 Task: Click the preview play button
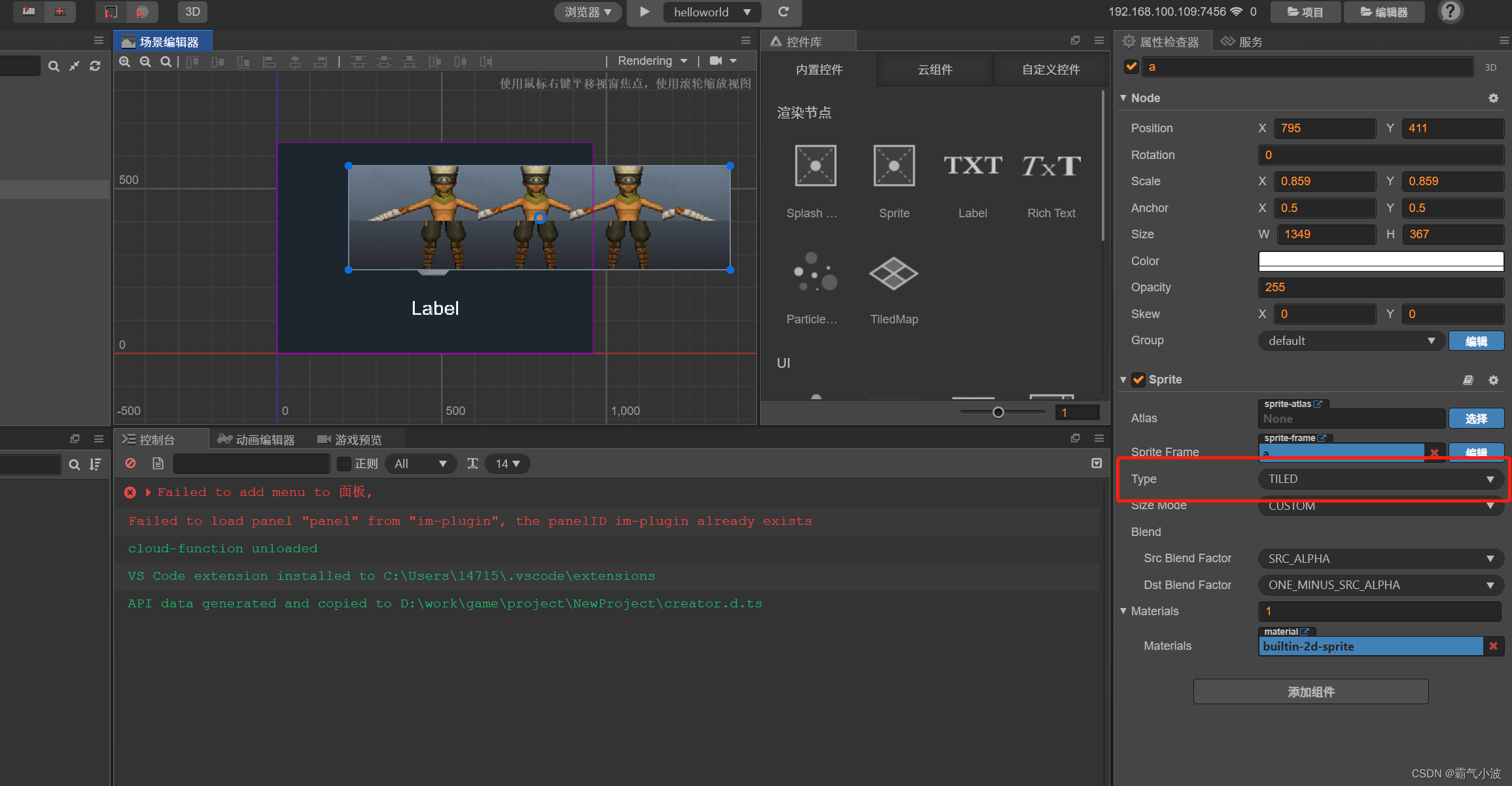[644, 12]
